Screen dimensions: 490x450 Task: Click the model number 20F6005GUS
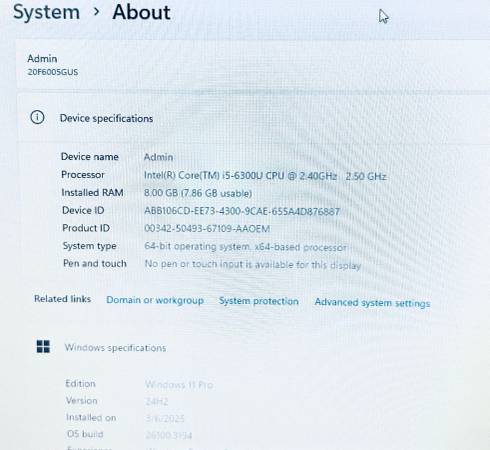(x=53, y=72)
